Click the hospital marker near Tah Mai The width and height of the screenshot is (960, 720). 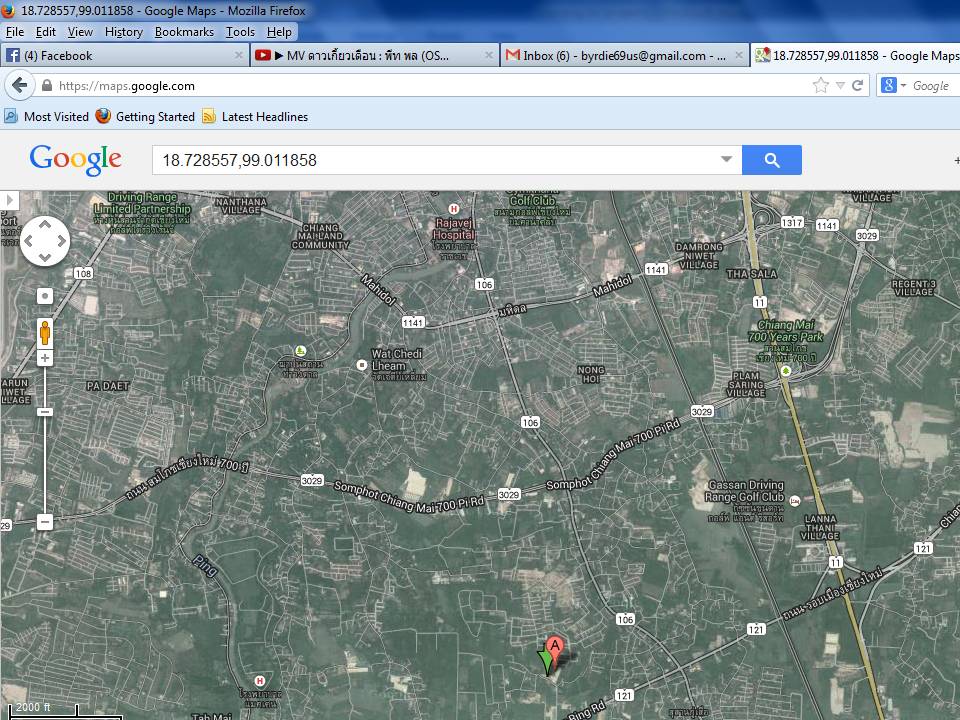[260, 681]
